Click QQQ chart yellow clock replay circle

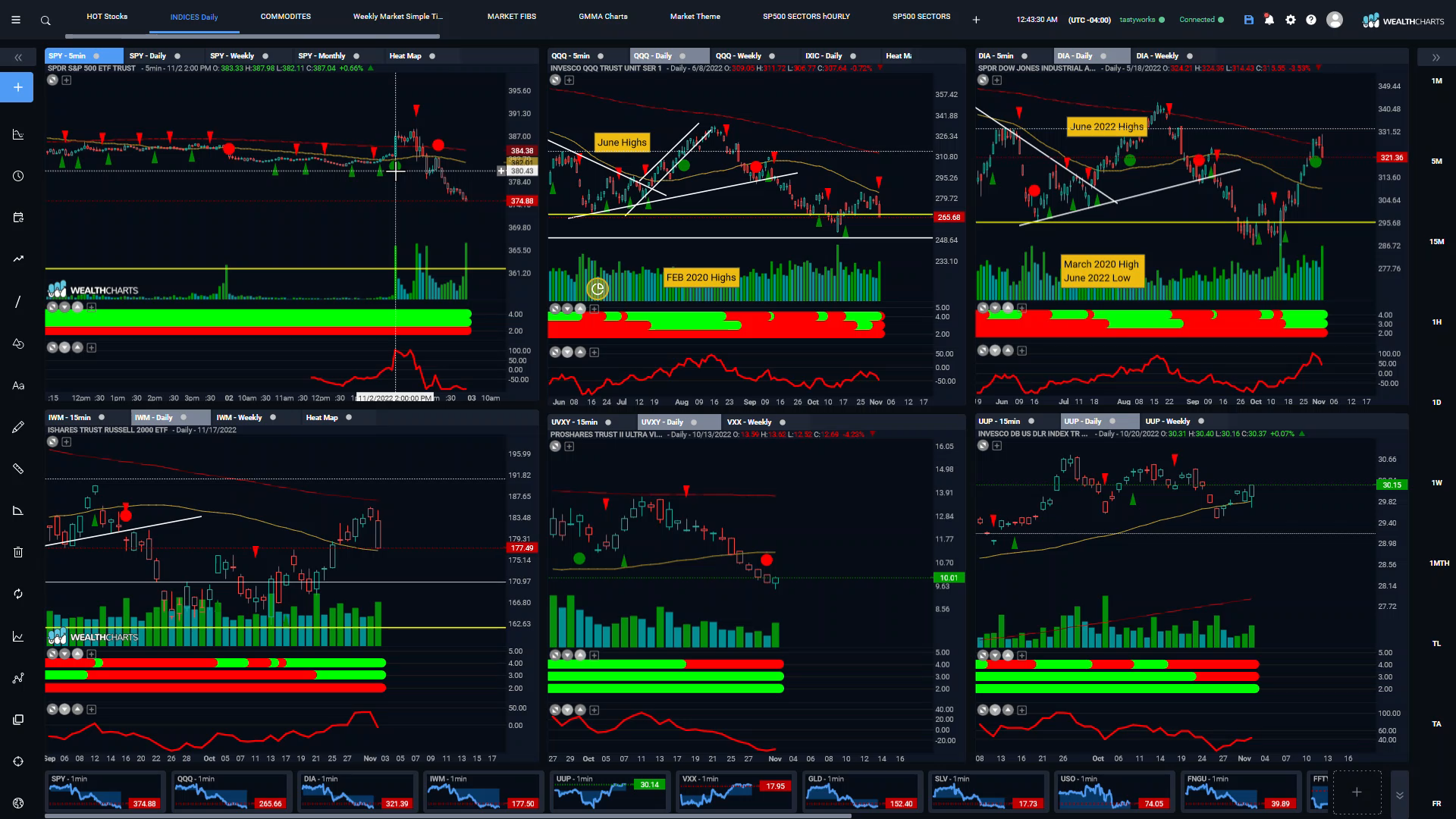(598, 288)
